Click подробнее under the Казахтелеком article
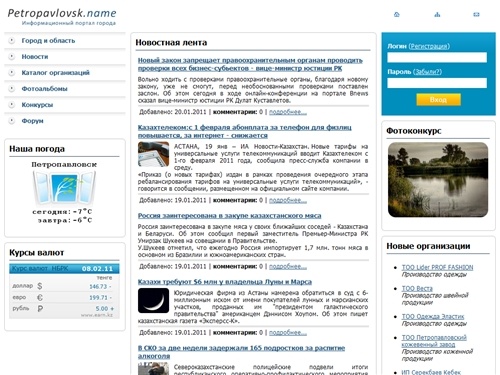The height and width of the screenshot is (375, 500). [288, 200]
